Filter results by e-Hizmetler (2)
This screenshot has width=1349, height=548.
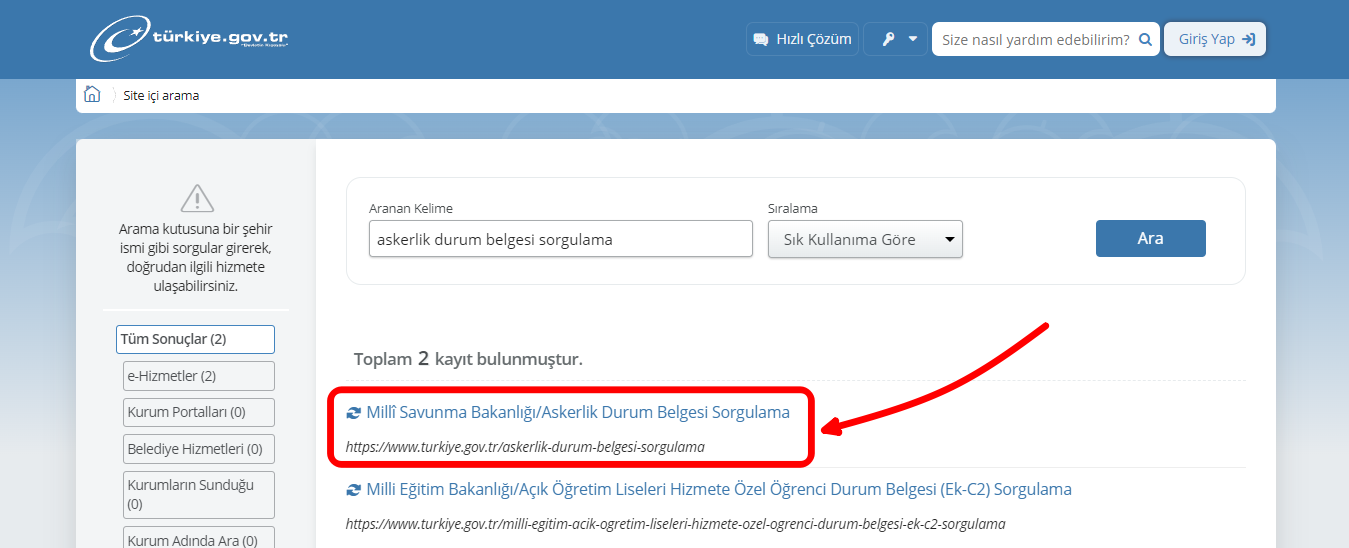tap(198, 376)
